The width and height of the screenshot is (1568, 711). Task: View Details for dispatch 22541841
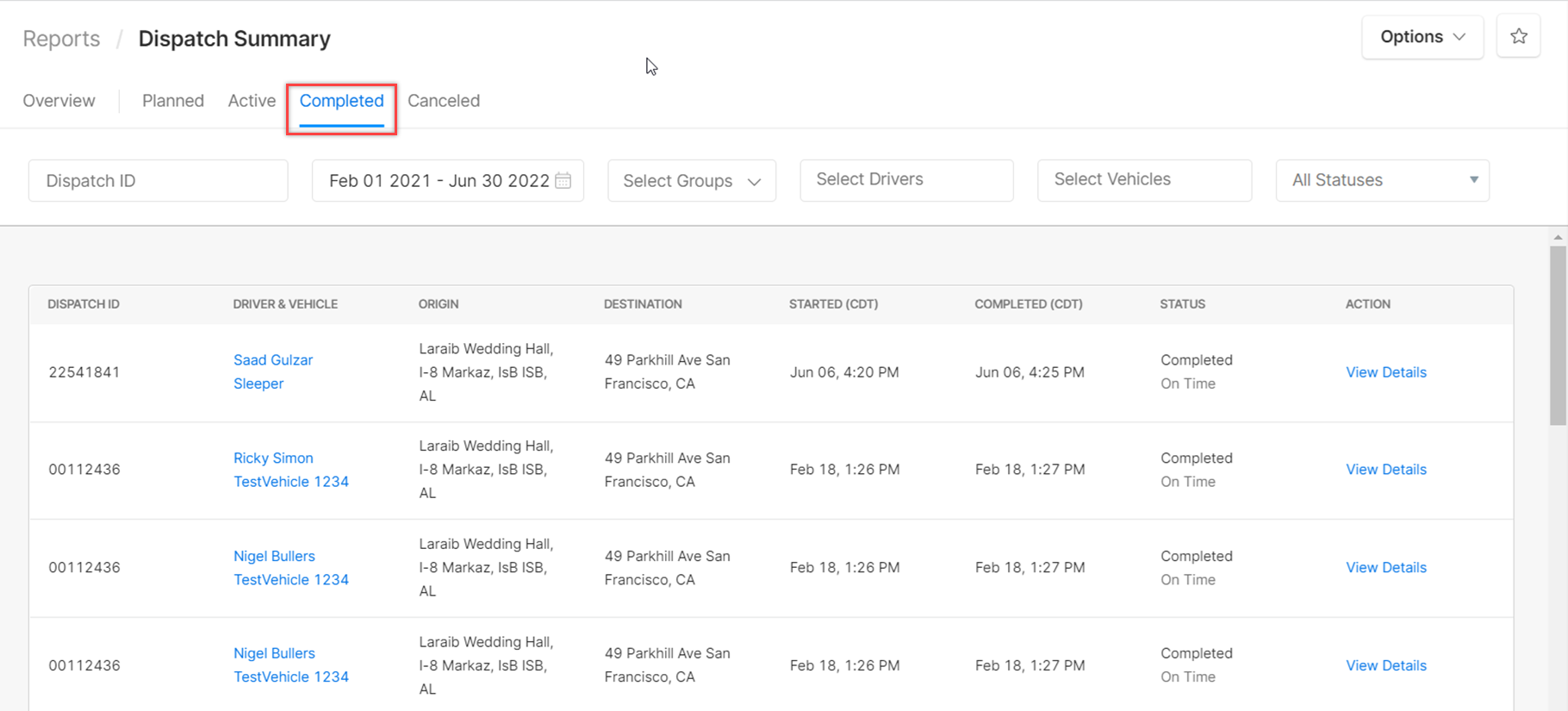[x=1385, y=372]
